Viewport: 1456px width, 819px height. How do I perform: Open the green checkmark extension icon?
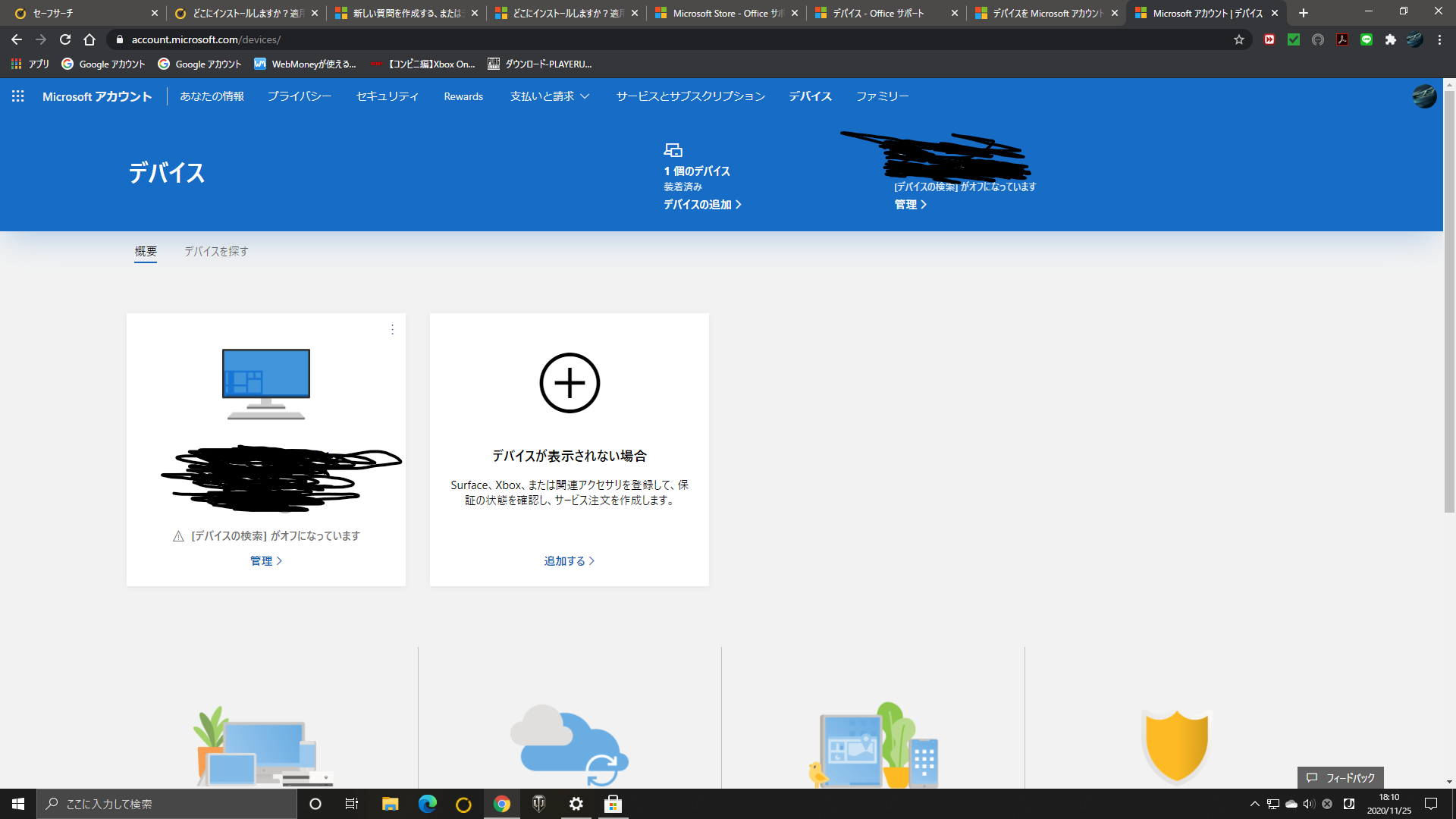click(x=1294, y=39)
